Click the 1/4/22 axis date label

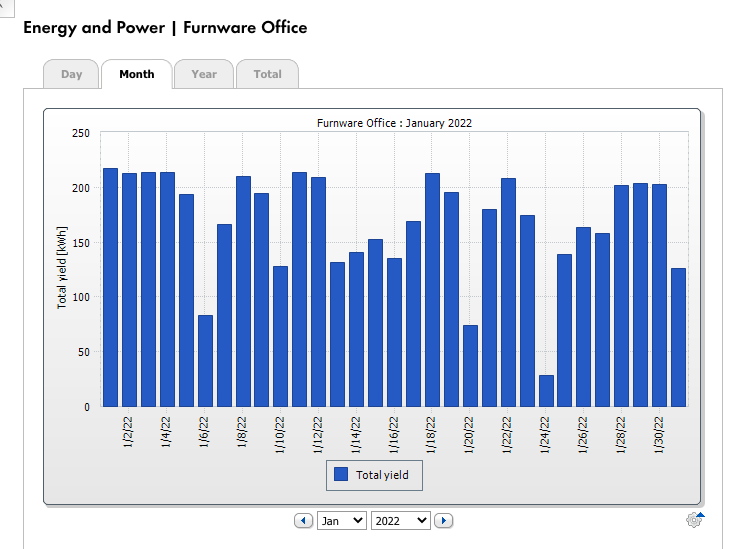tap(165, 432)
